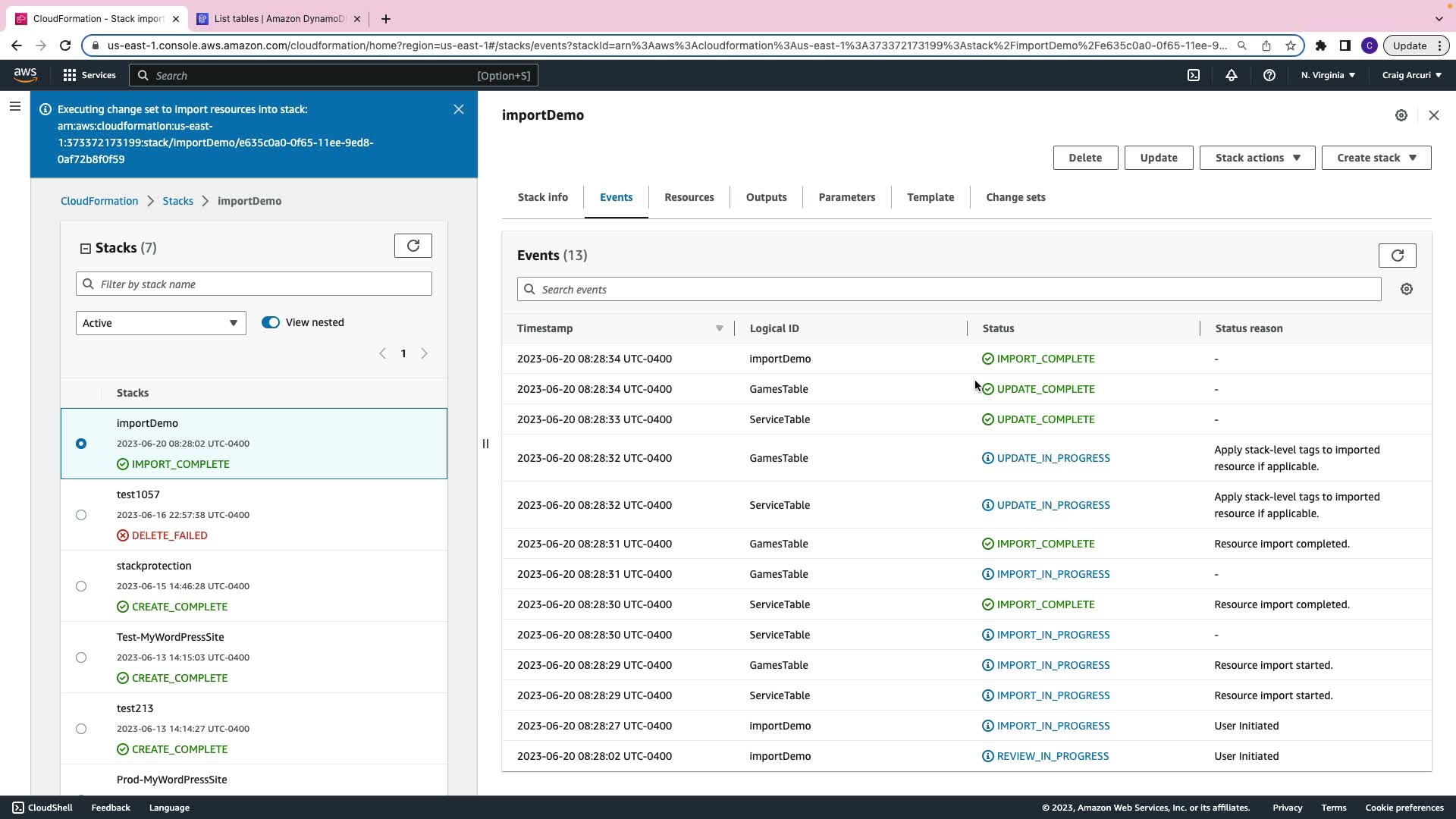Refresh the Stacks list
1456x819 pixels.
coord(413,246)
